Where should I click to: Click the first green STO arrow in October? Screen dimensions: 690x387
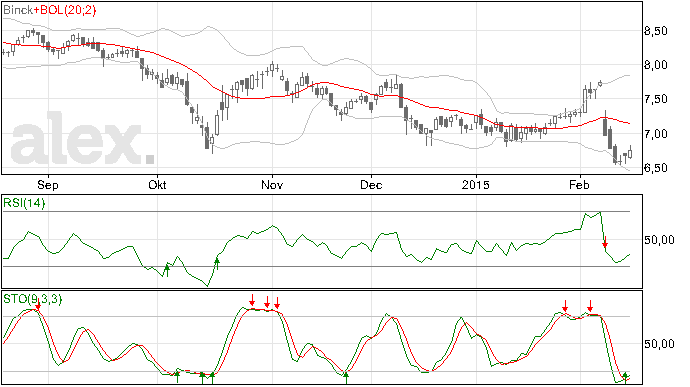pyautogui.click(x=177, y=377)
